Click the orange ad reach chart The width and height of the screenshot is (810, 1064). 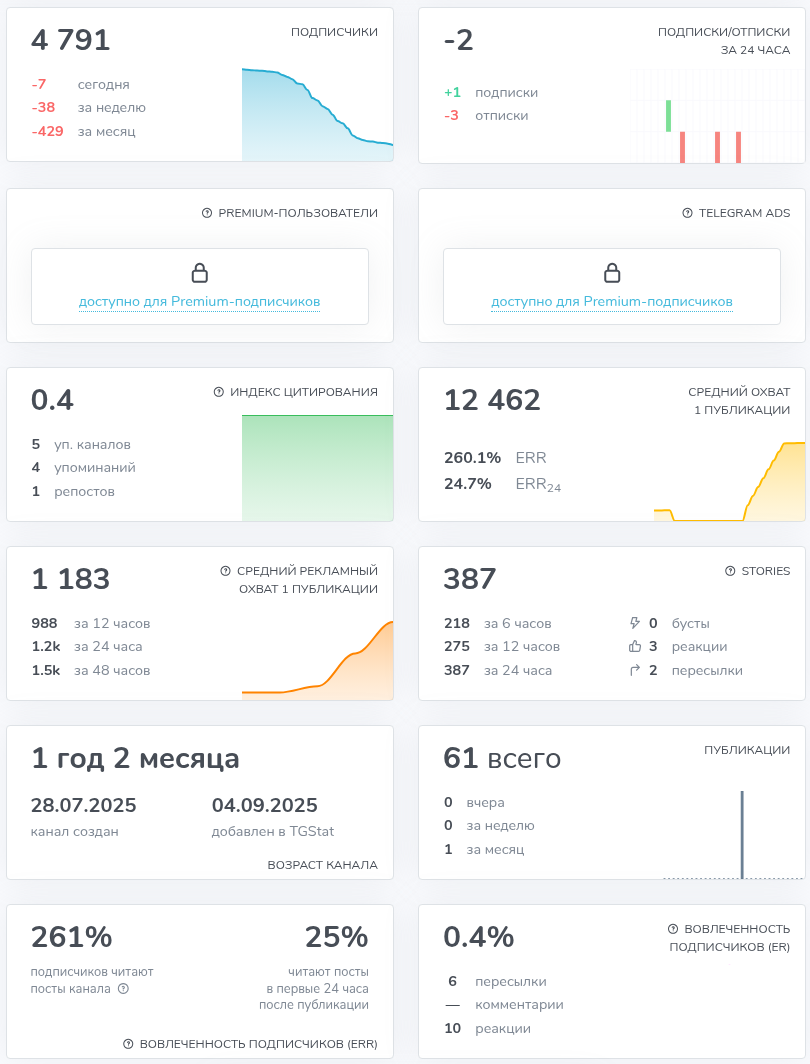point(317,660)
